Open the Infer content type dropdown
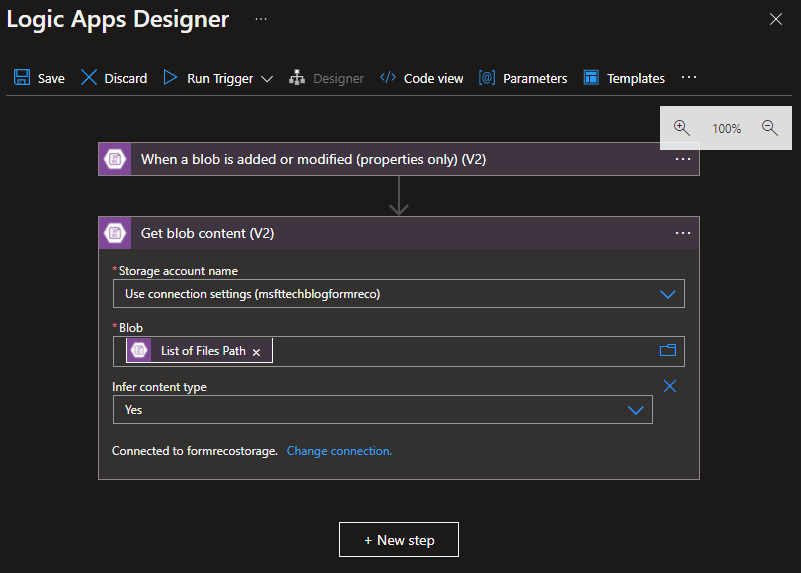801x573 pixels. [x=635, y=410]
